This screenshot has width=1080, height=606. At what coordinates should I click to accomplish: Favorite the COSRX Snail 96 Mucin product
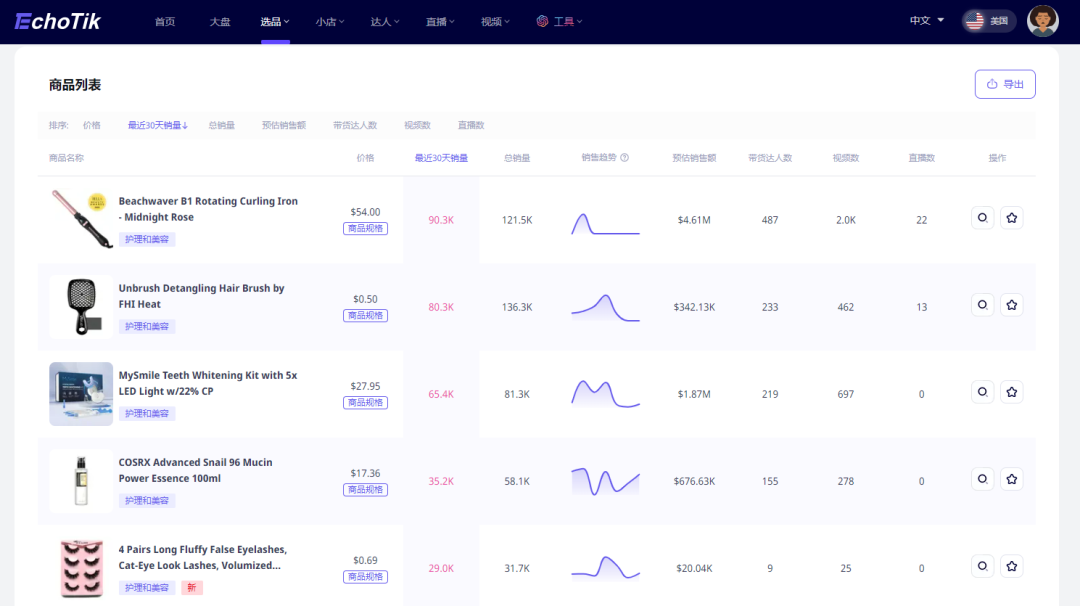point(1011,479)
